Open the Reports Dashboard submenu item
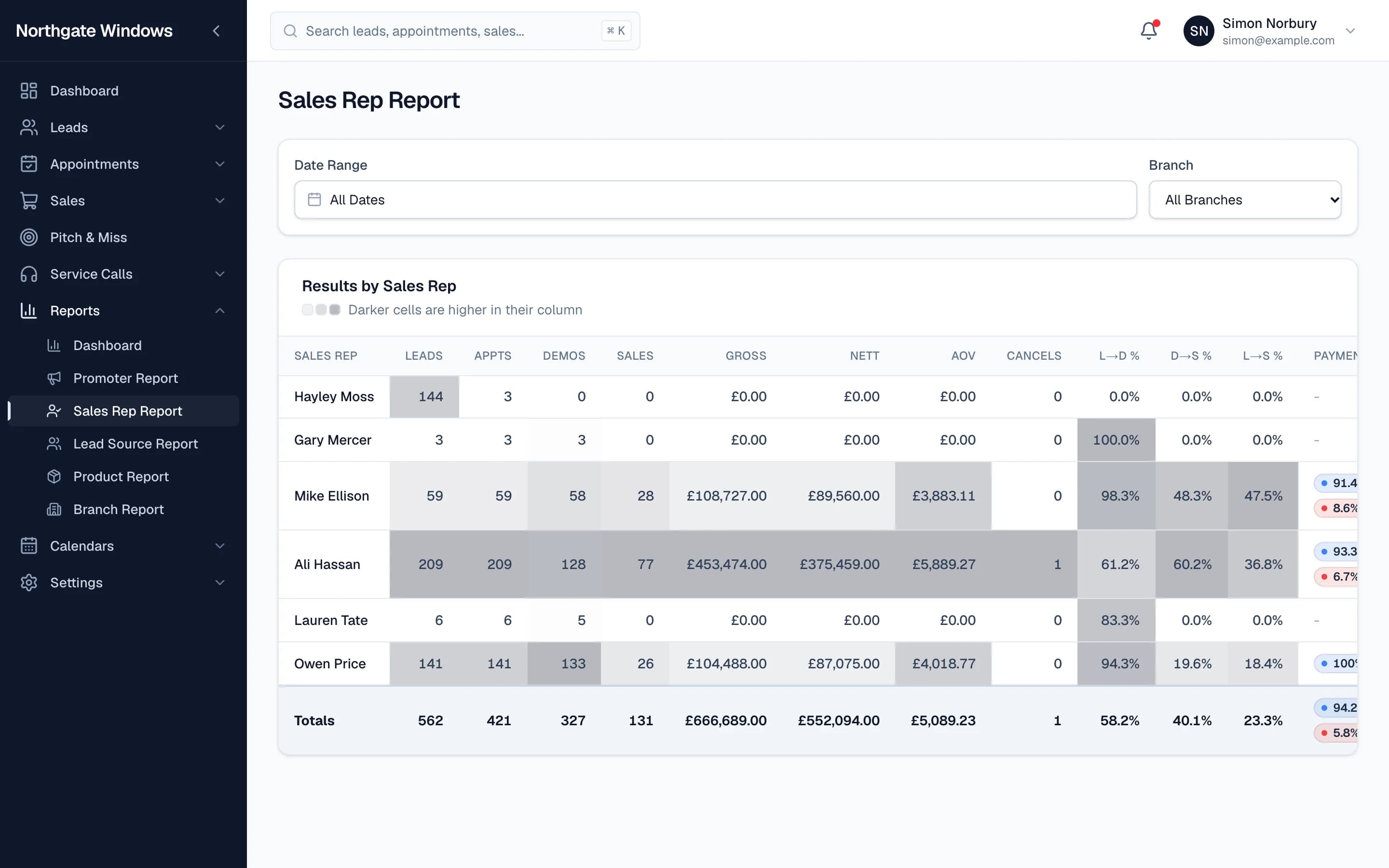1389x868 pixels. [x=123, y=346]
